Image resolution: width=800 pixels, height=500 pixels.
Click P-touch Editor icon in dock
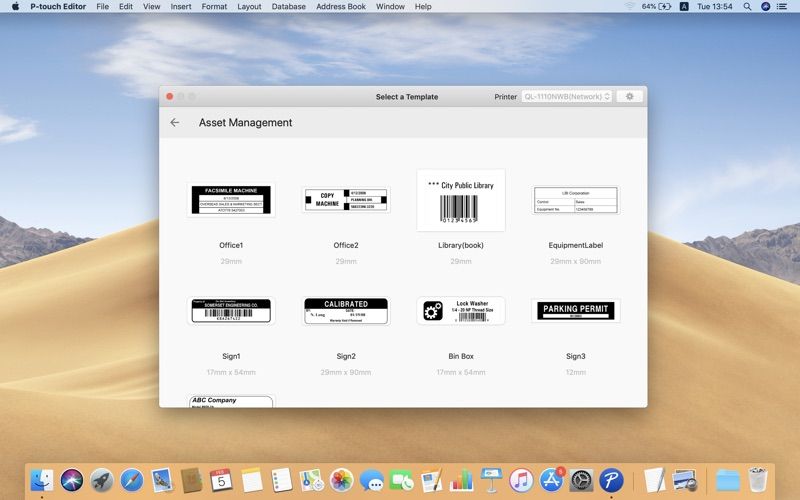[611, 480]
